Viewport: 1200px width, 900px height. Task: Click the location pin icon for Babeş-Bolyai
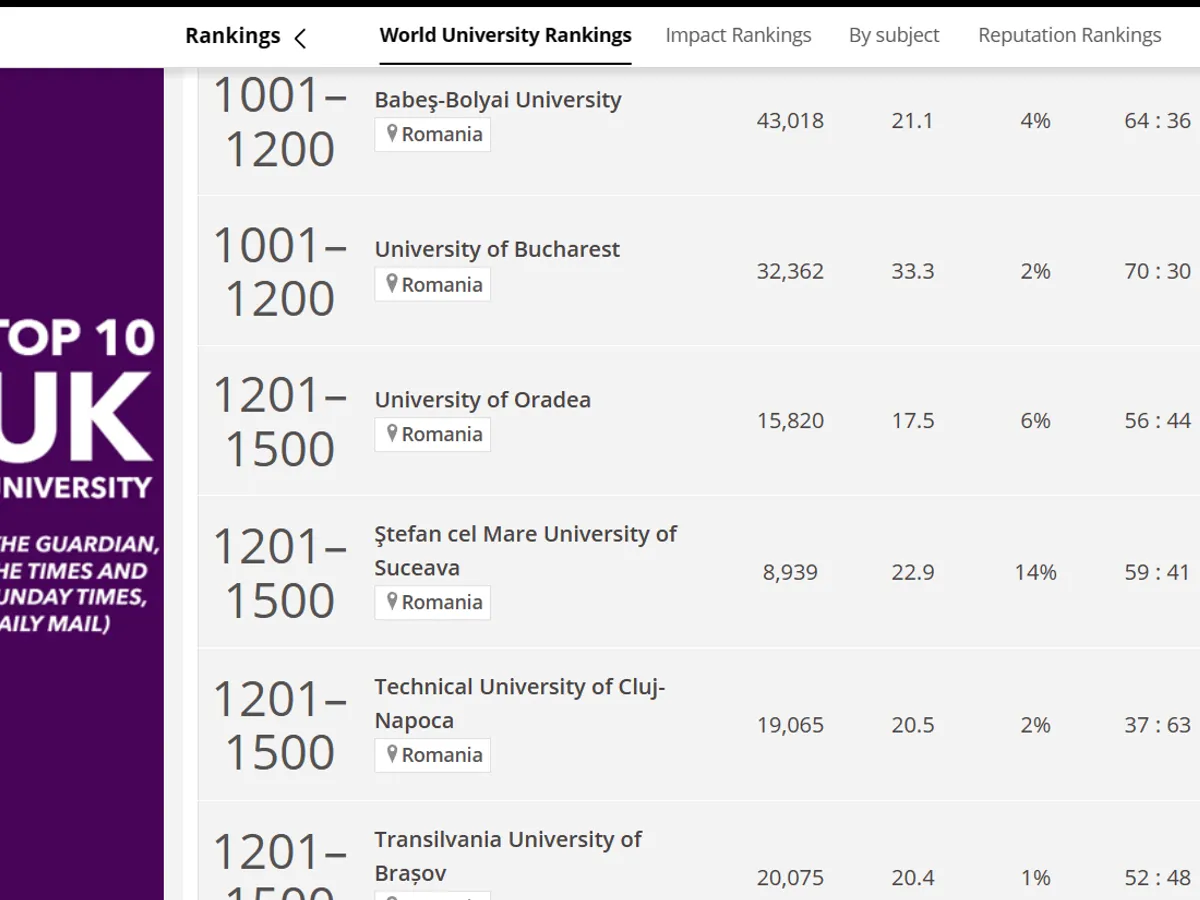392,134
